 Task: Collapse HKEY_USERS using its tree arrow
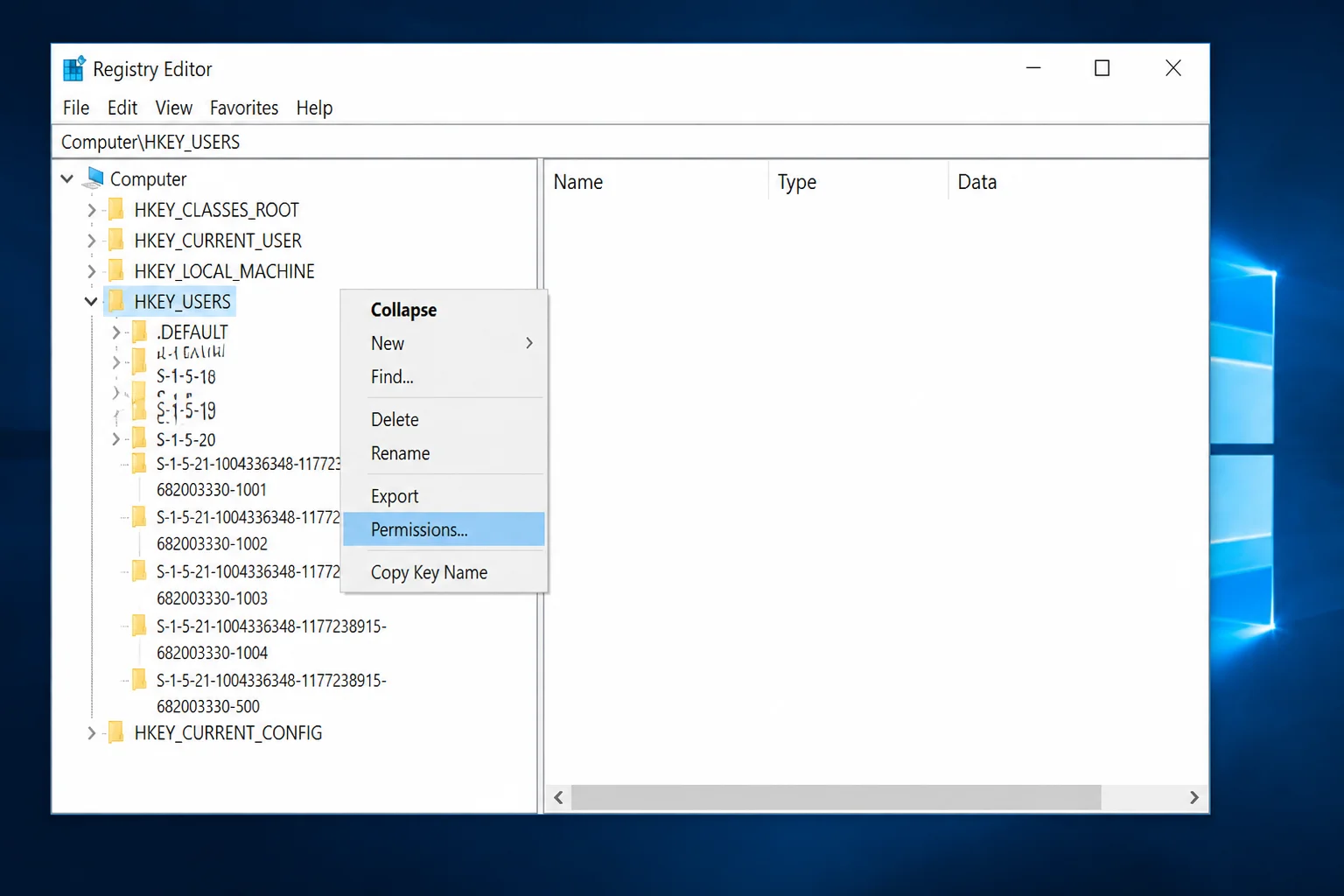click(x=91, y=302)
